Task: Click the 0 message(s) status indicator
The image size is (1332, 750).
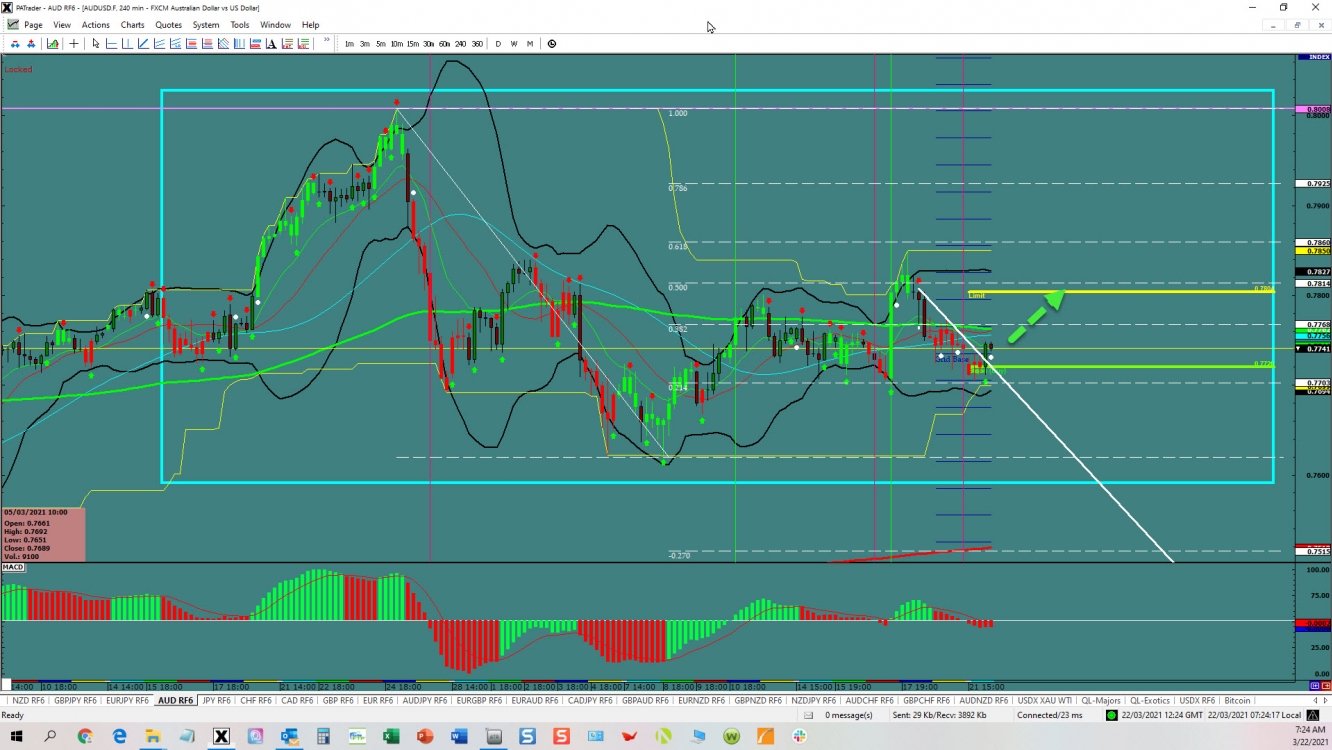Action: coord(849,715)
